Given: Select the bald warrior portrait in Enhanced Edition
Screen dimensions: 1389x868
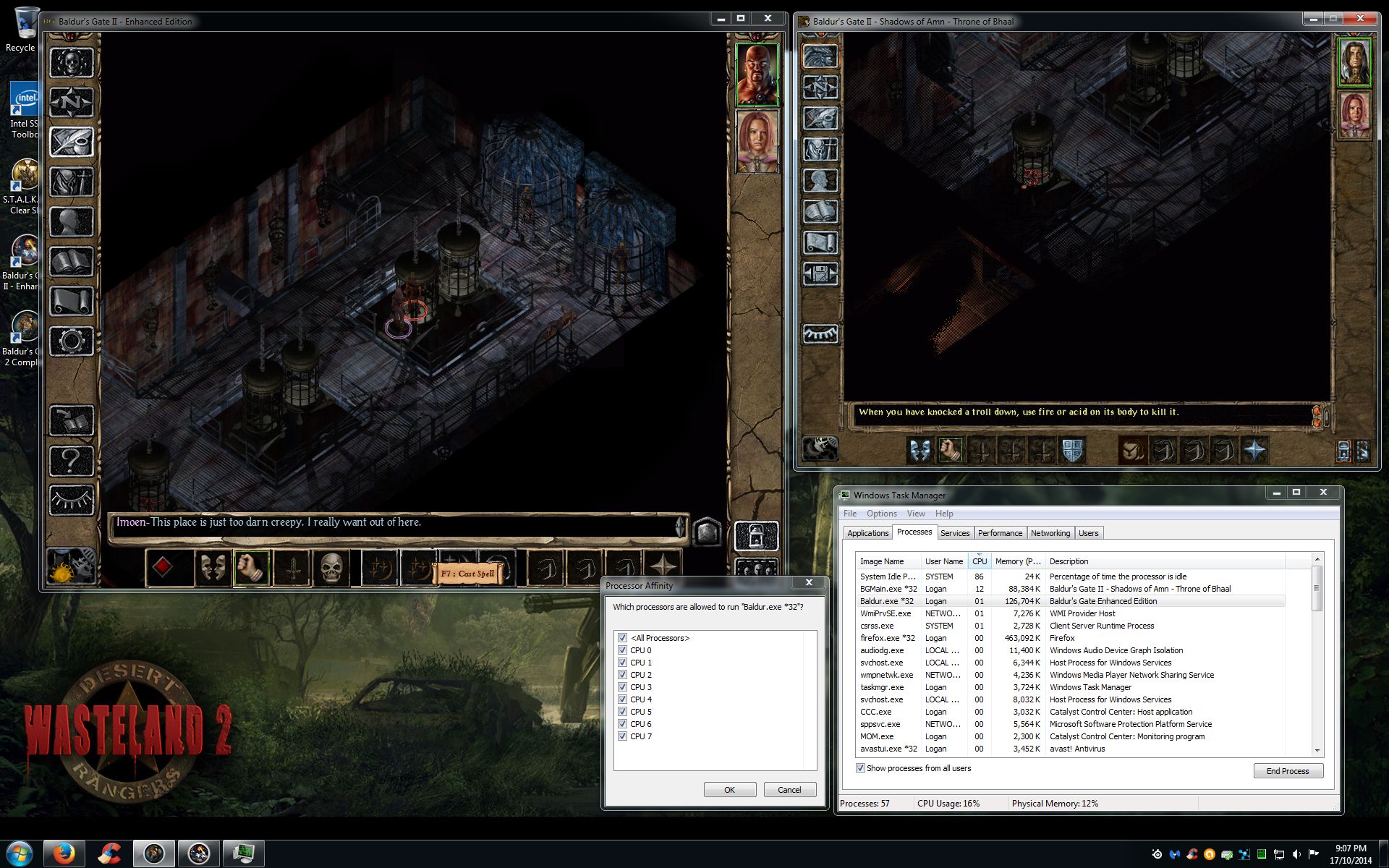Looking at the screenshot, I should point(757,75).
